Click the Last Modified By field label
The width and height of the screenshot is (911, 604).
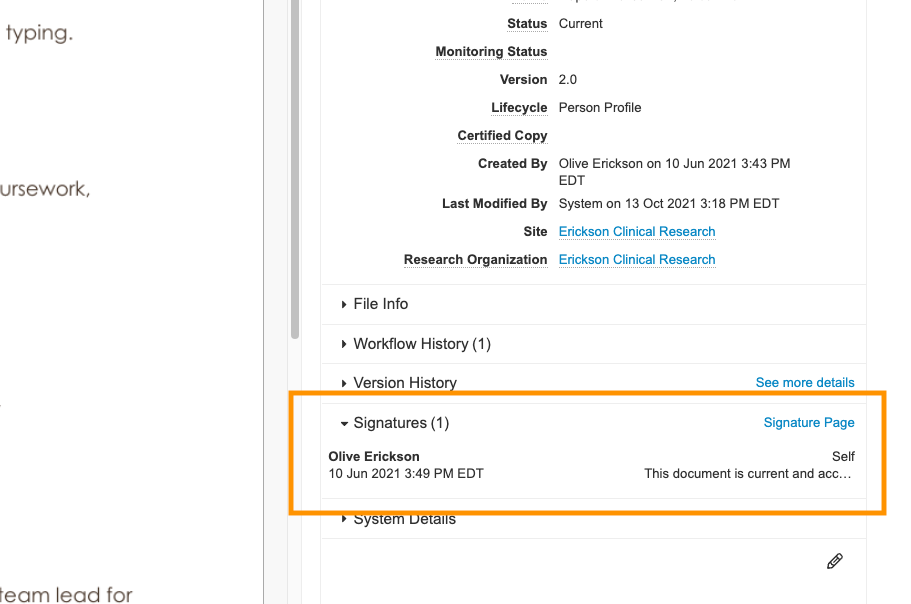[494, 204]
